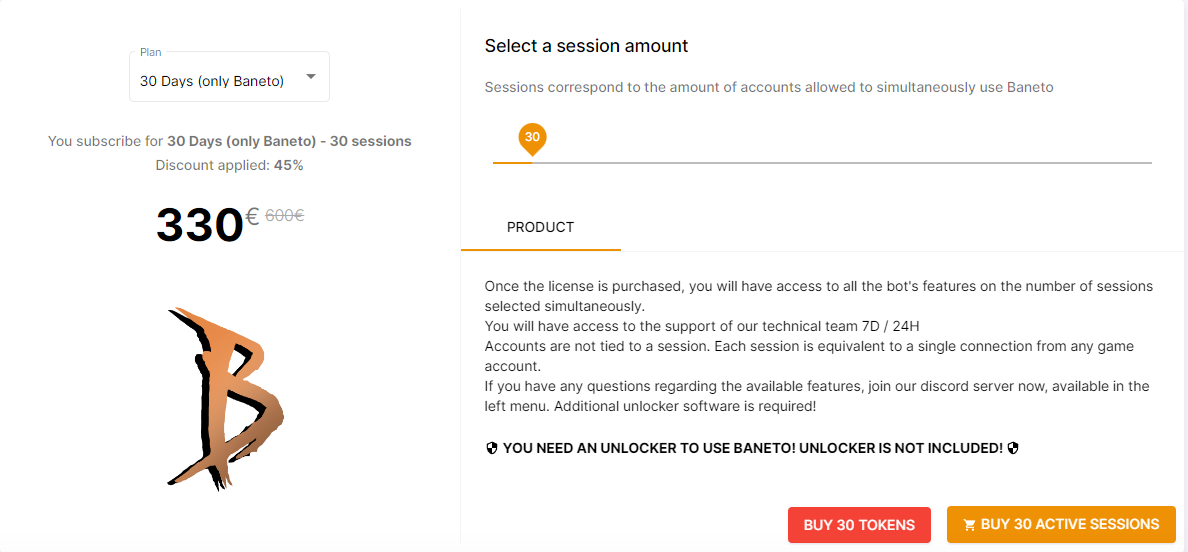This screenshot has height=552, width=1188.
Task: Click the shopping cart icon in the buy button
Action: [969, 525]
